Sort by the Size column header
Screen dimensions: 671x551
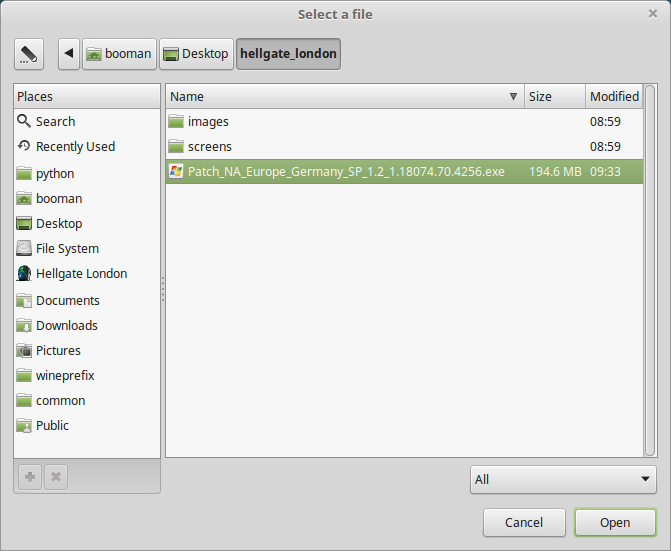[555, 96]
